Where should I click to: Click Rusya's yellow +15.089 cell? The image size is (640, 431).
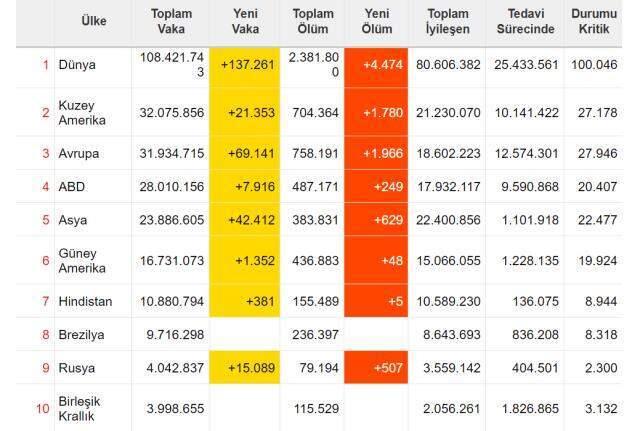coord(244,367)
